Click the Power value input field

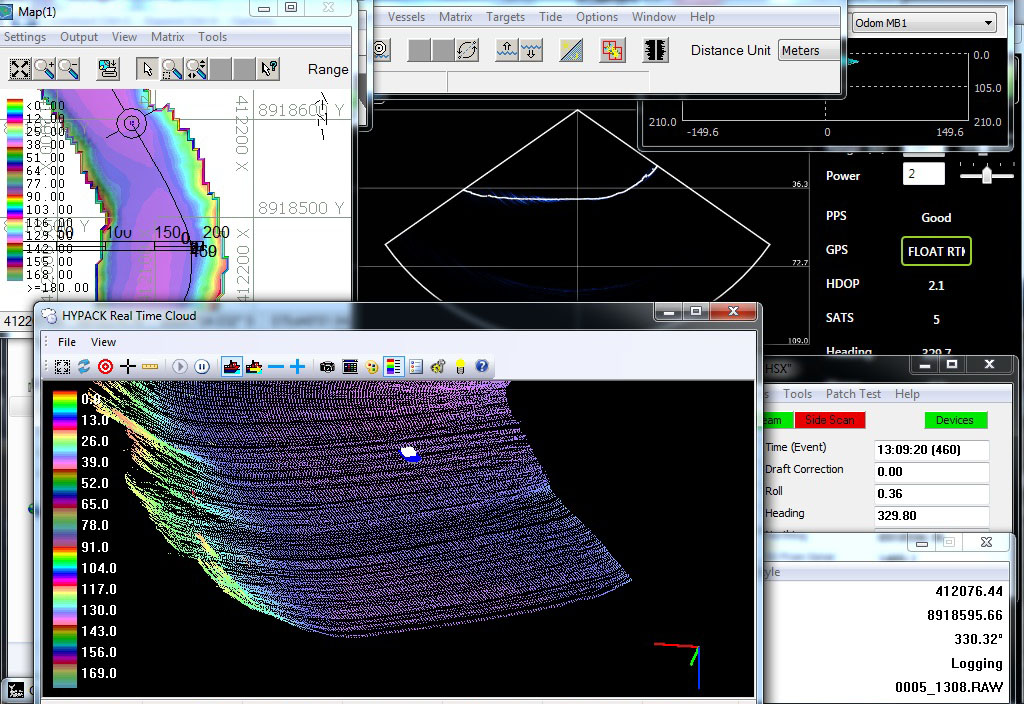pyautogui.click(x=923, y=174)
